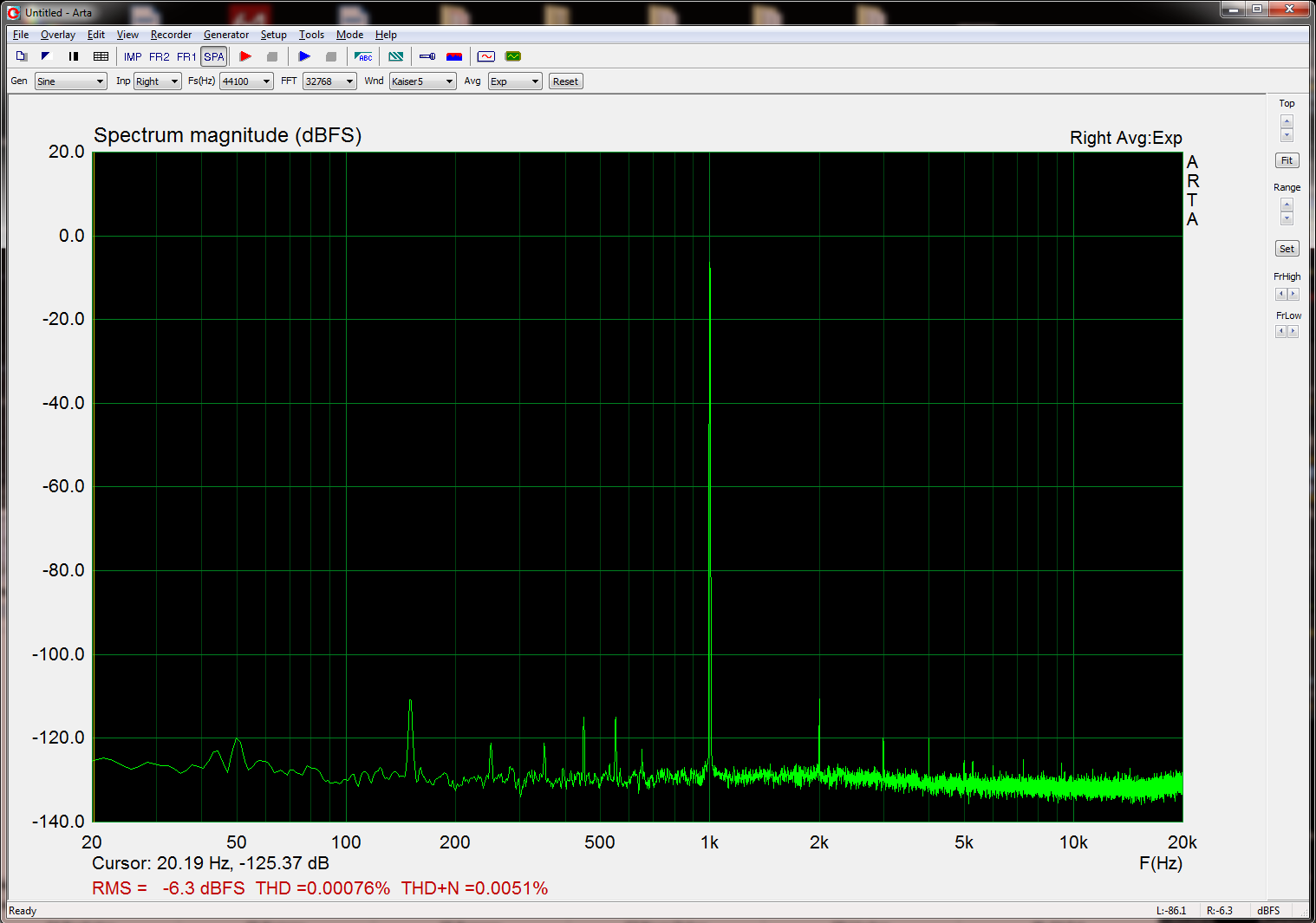The height and width of the screenshot is (923, 1316).
Task: Open the Wnd window dropdown showing Kaiser5
Action: click(x=422, y=81)
